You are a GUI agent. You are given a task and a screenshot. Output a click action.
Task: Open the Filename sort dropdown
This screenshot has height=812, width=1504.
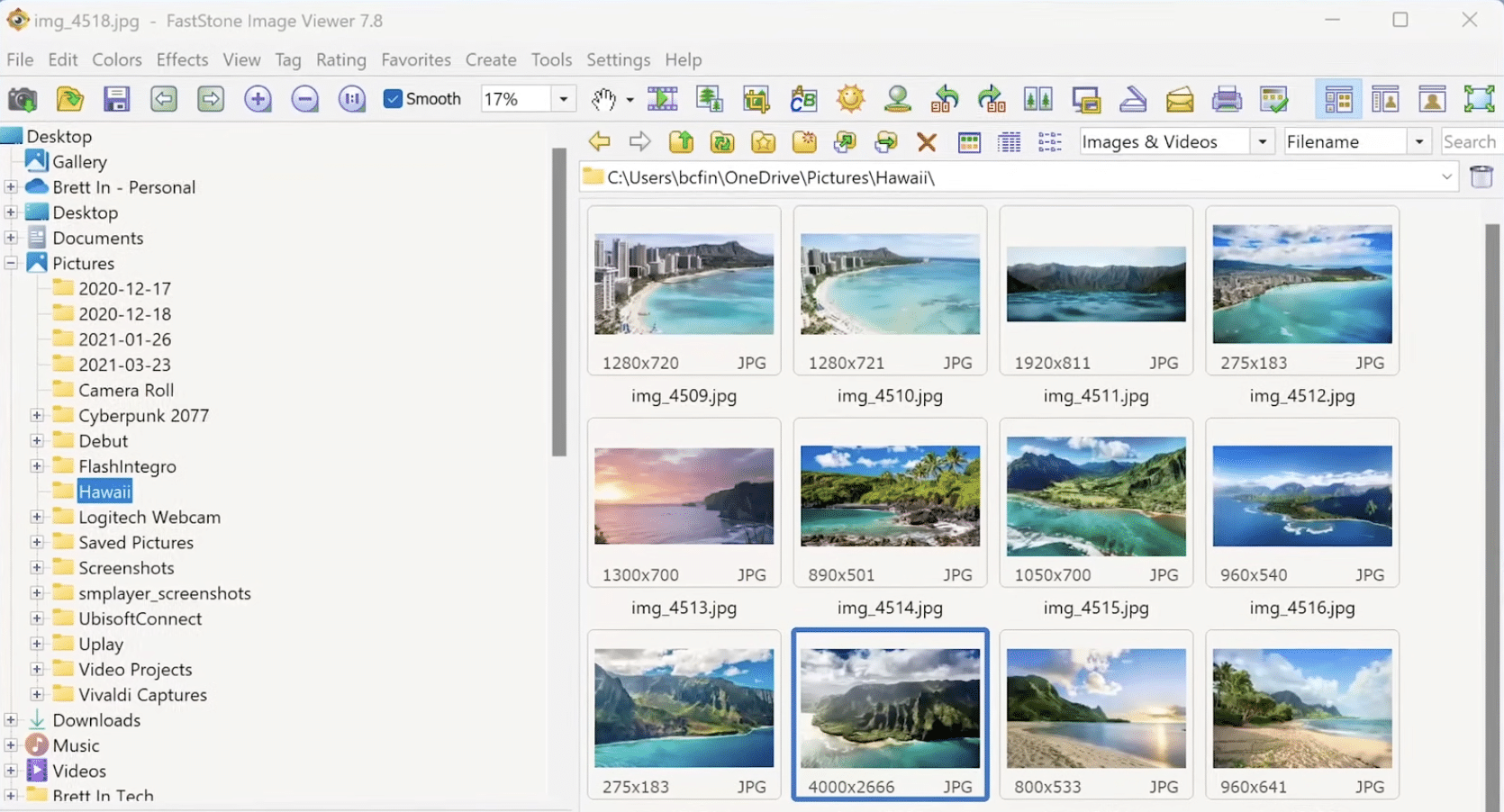pos(1420,141)
